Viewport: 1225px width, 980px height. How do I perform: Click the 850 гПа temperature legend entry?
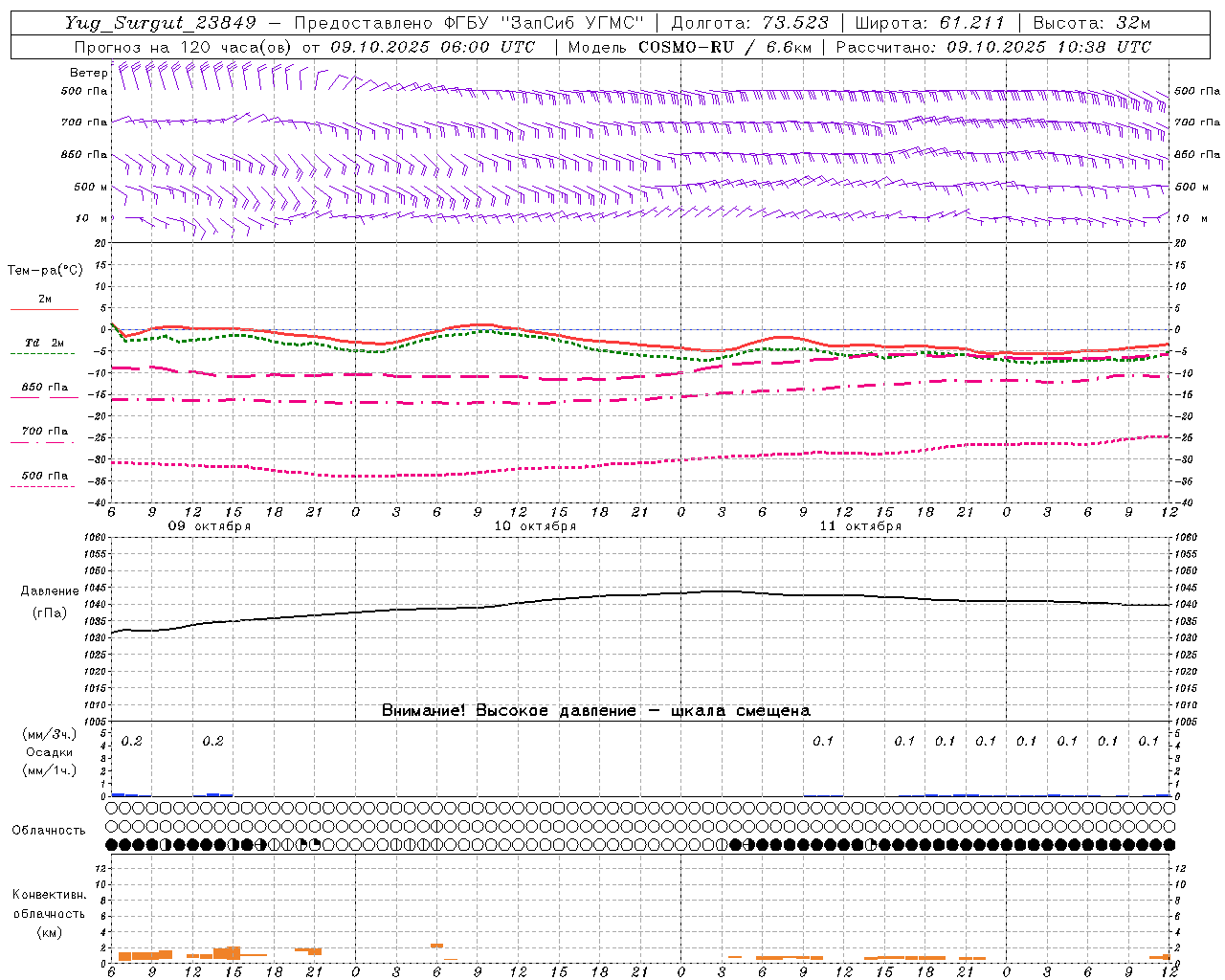[45, 388]
